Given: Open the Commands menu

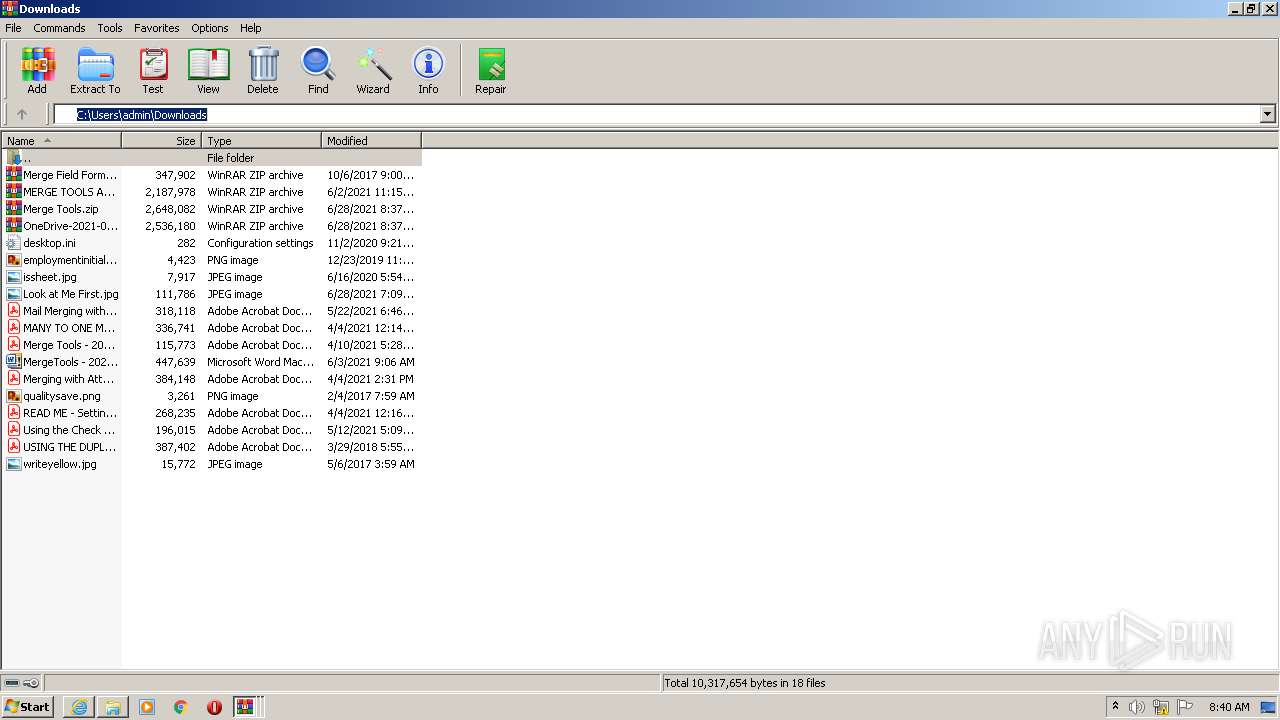Looking at the screenshot, I should 59,28.
